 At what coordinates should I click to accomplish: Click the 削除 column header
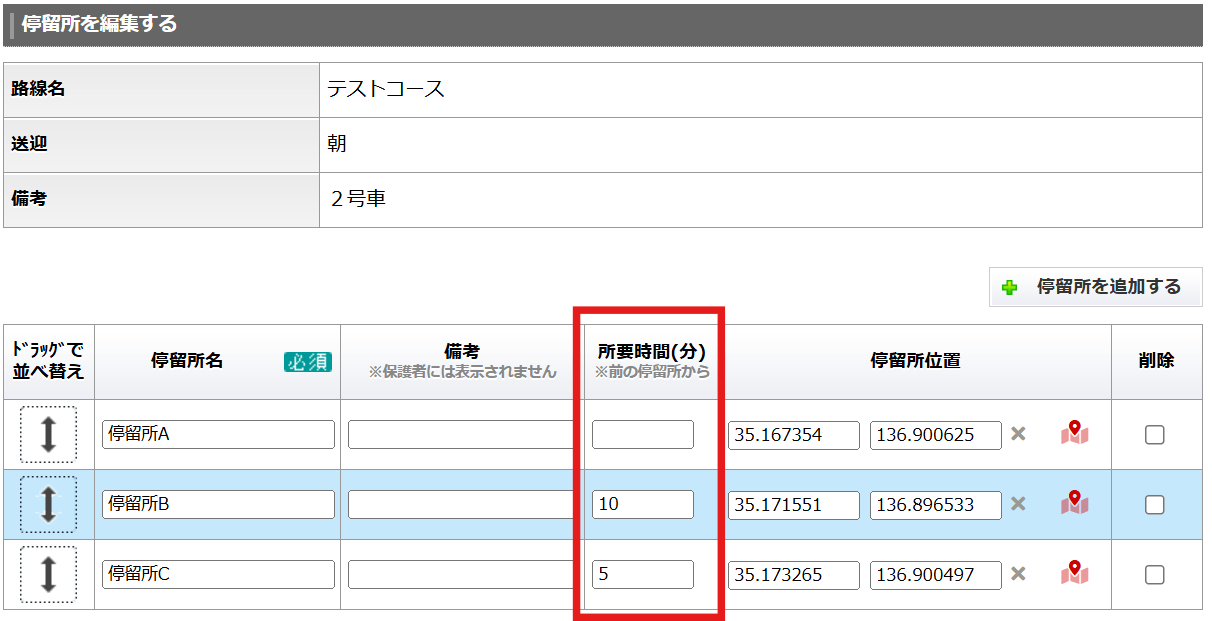(x=1156, y=361)
